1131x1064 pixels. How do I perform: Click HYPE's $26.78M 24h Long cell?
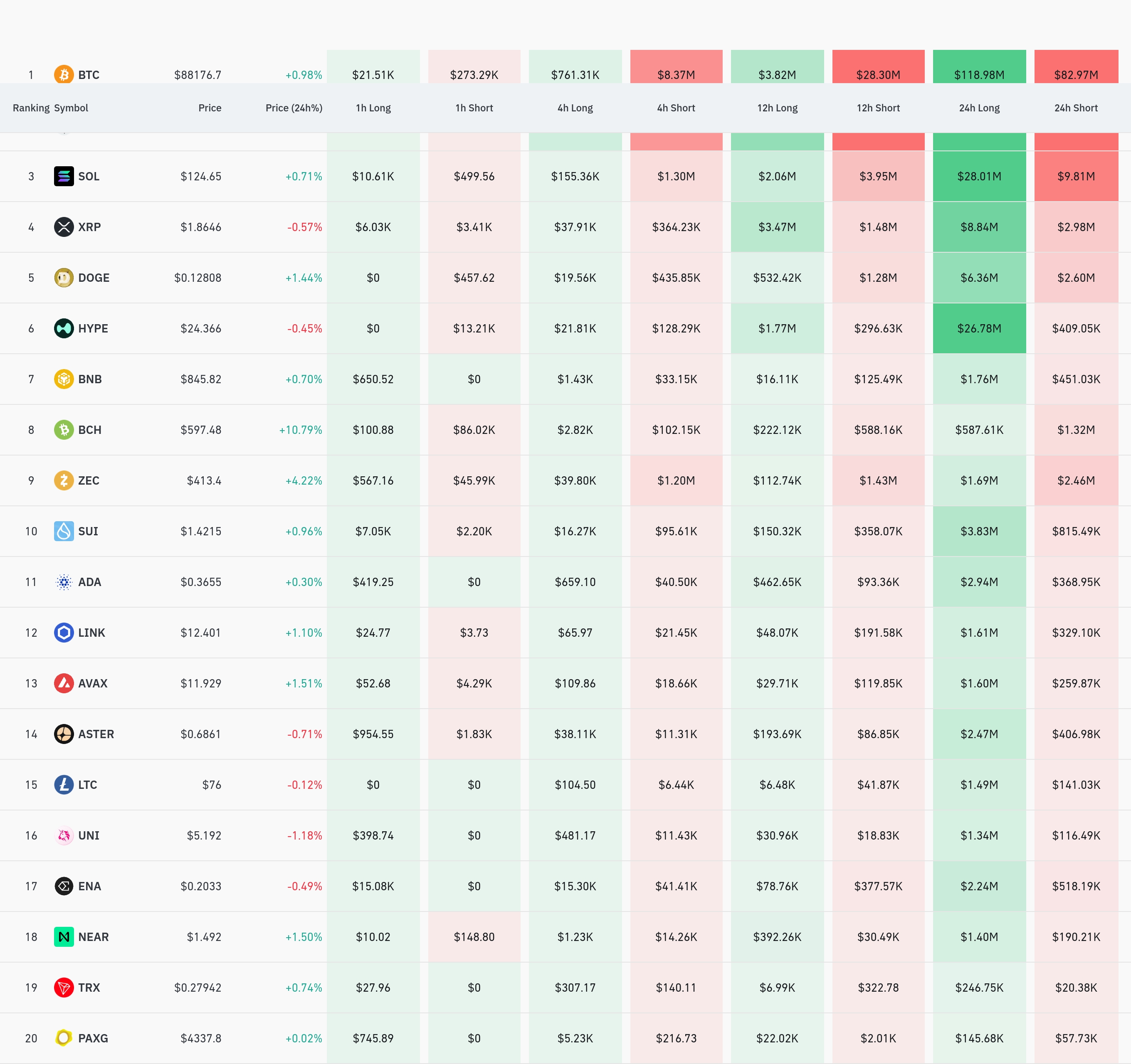click(979, 328)
